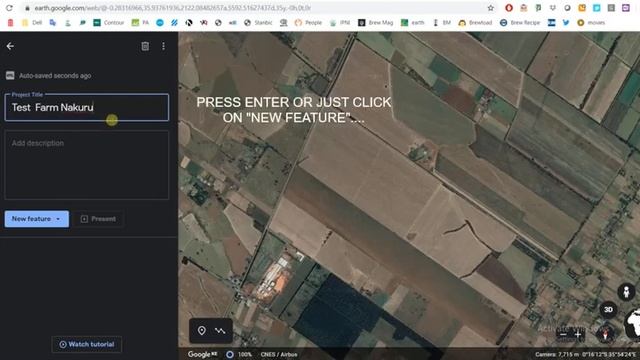
Task: Zoom out with the minus button
Action: [x=563, y=335]
